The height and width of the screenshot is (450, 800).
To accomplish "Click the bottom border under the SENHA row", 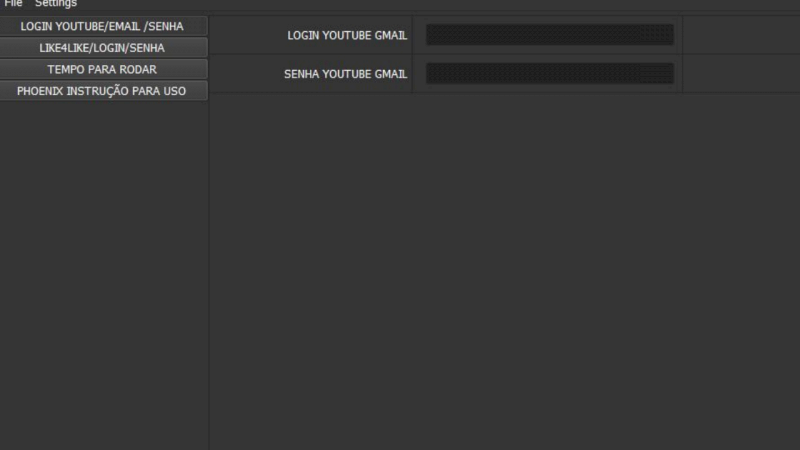I will point(500,93).
